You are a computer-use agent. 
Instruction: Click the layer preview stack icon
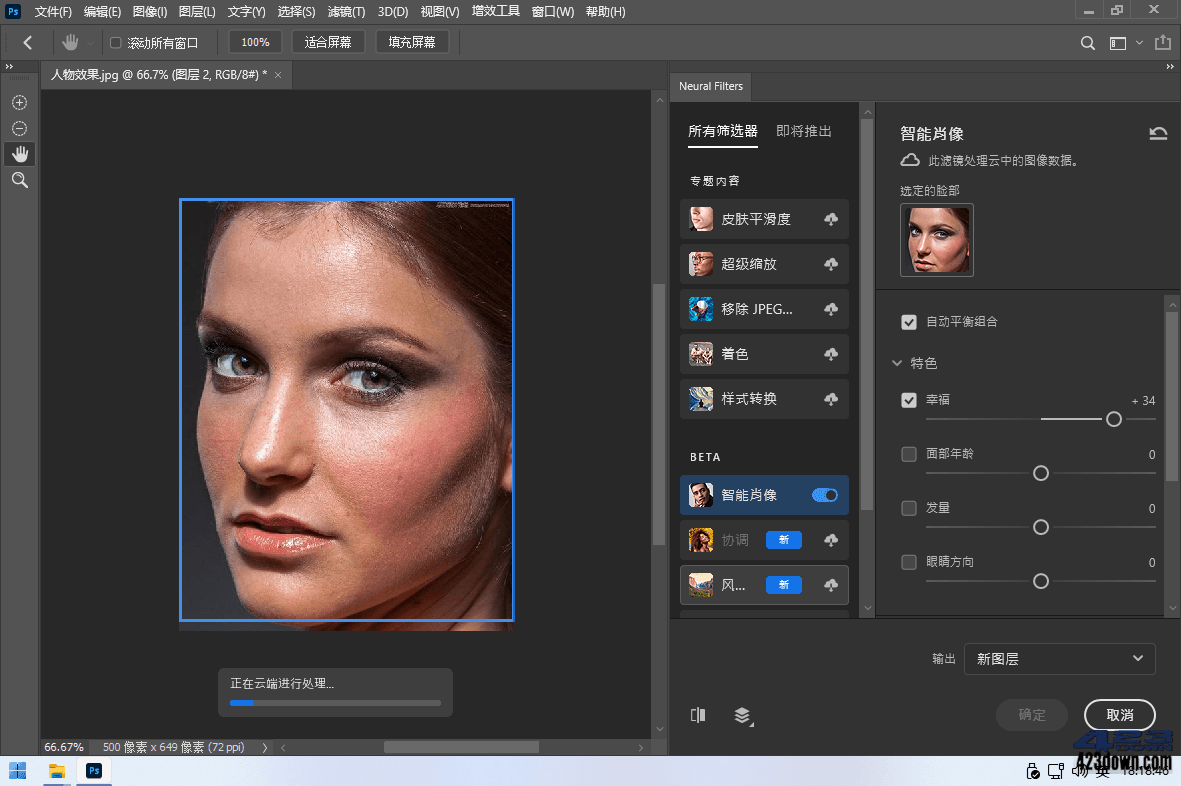point(742,715)
